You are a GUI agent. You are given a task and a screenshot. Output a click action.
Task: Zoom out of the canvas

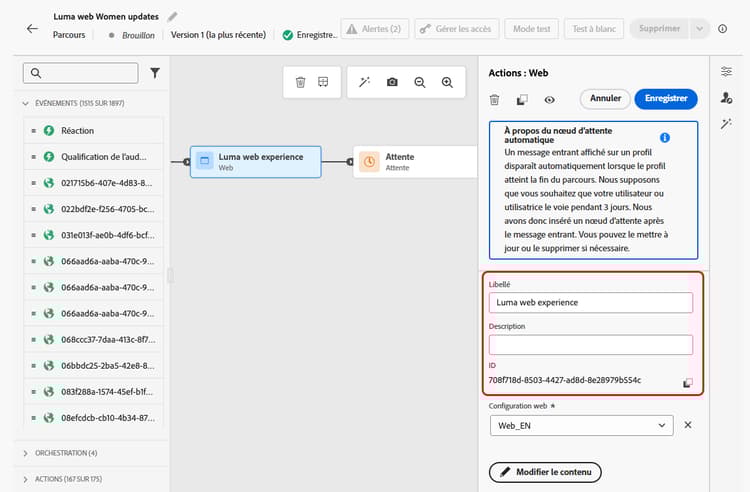click(420, 82)
